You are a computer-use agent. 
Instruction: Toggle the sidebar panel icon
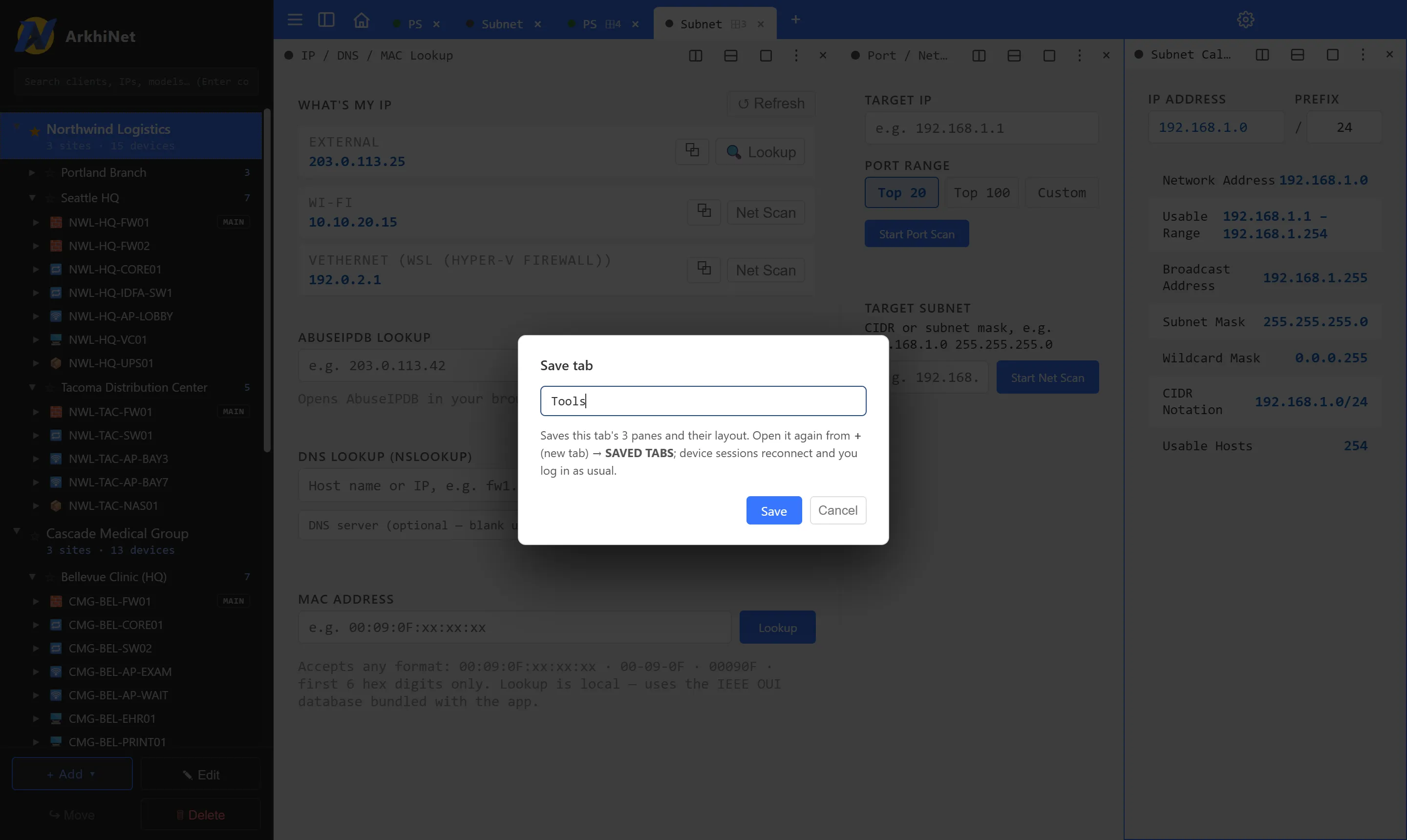[326, 20]
